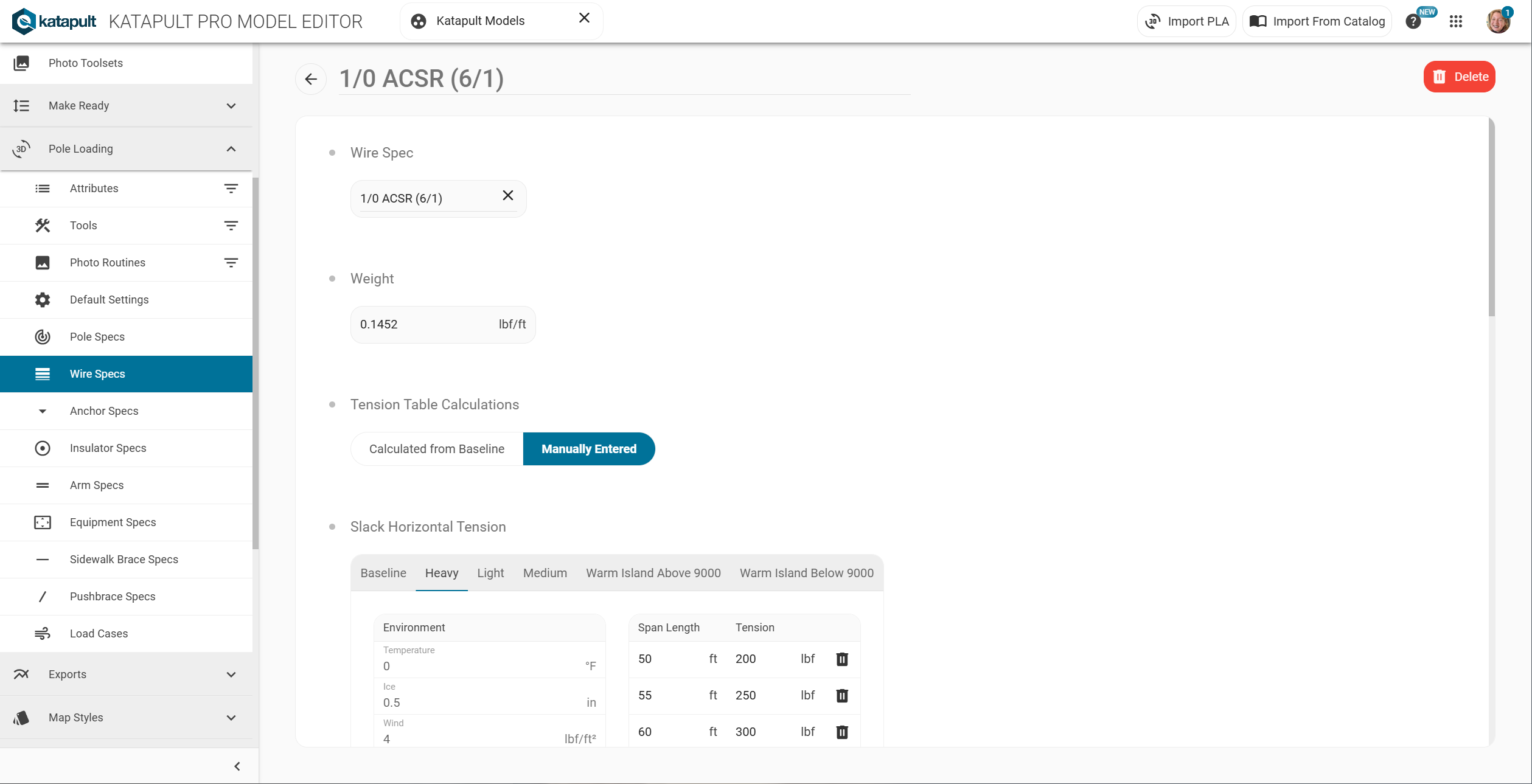Select Manually Entered tension option

[588, 449]
